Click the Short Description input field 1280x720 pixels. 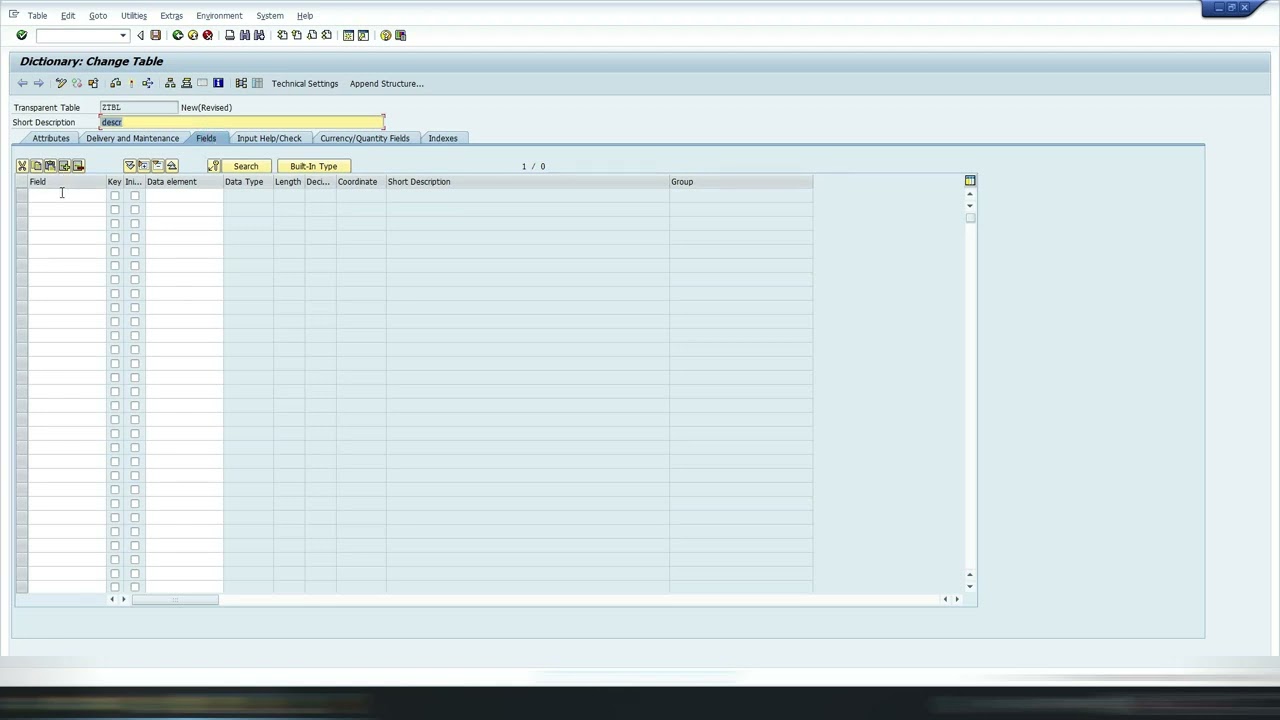point(242,122)
